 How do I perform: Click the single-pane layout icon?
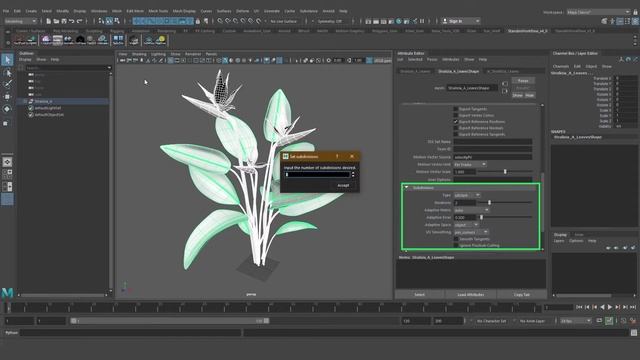7,162
